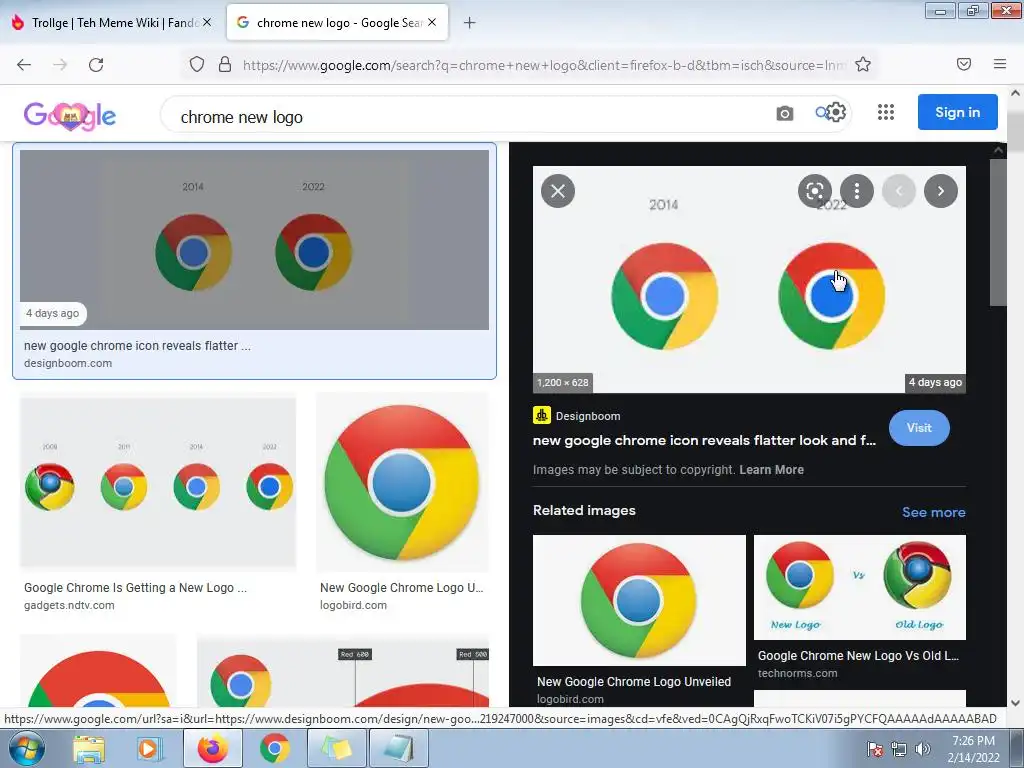The image size is (1024, 768).
Task: Click the gadgets.ndtv.com source text
Action: 69,605
